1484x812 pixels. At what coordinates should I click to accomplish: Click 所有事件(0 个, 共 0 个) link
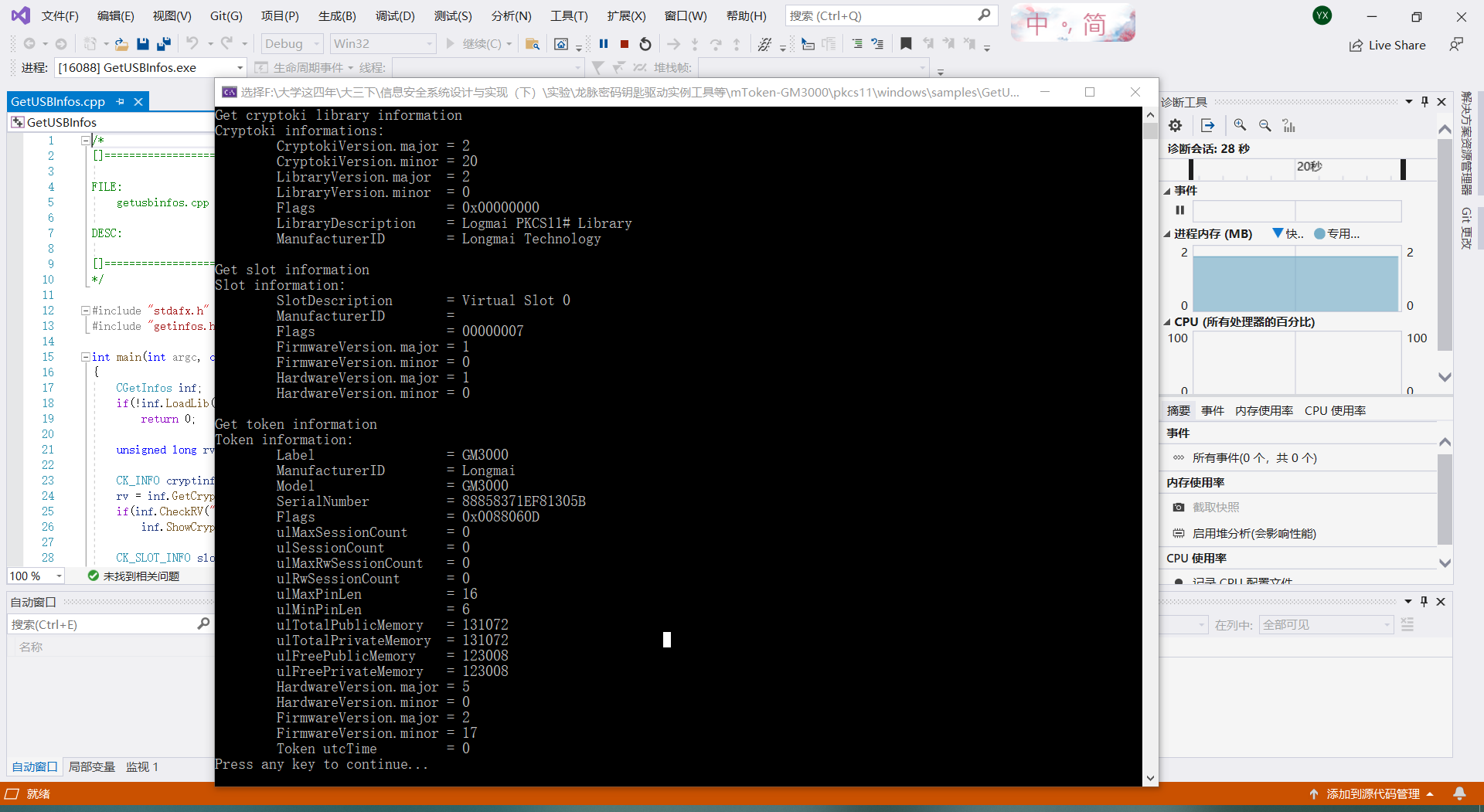point(1254,457)
